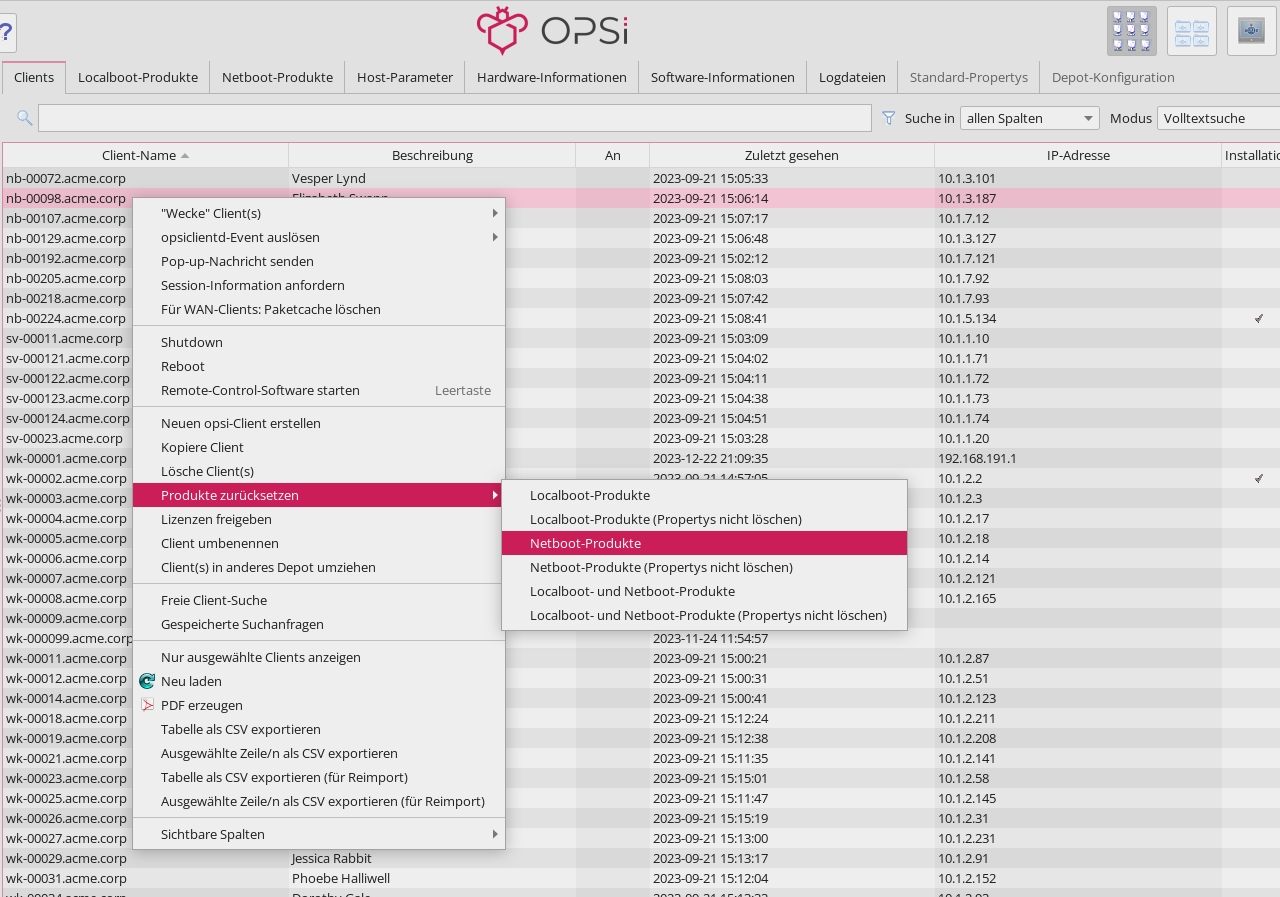
Task: Open Gespeicherte Suchanfragen
Action: pos(319,624)
